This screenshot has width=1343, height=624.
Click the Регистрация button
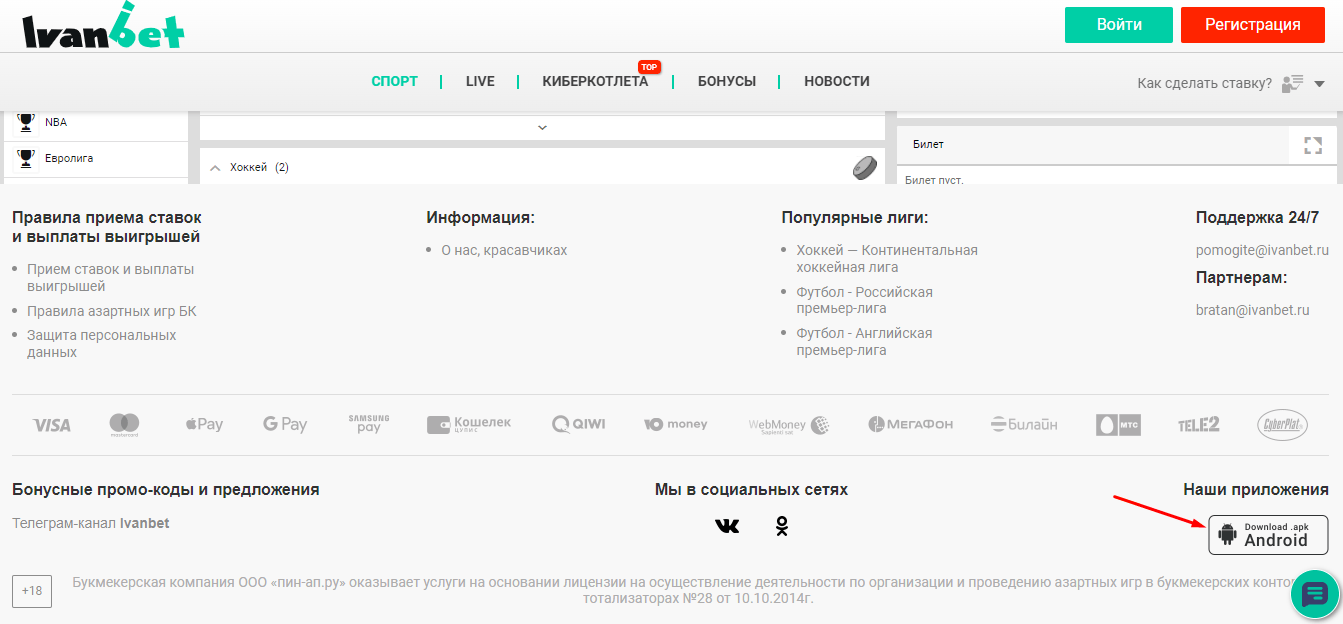point(1252,25)
